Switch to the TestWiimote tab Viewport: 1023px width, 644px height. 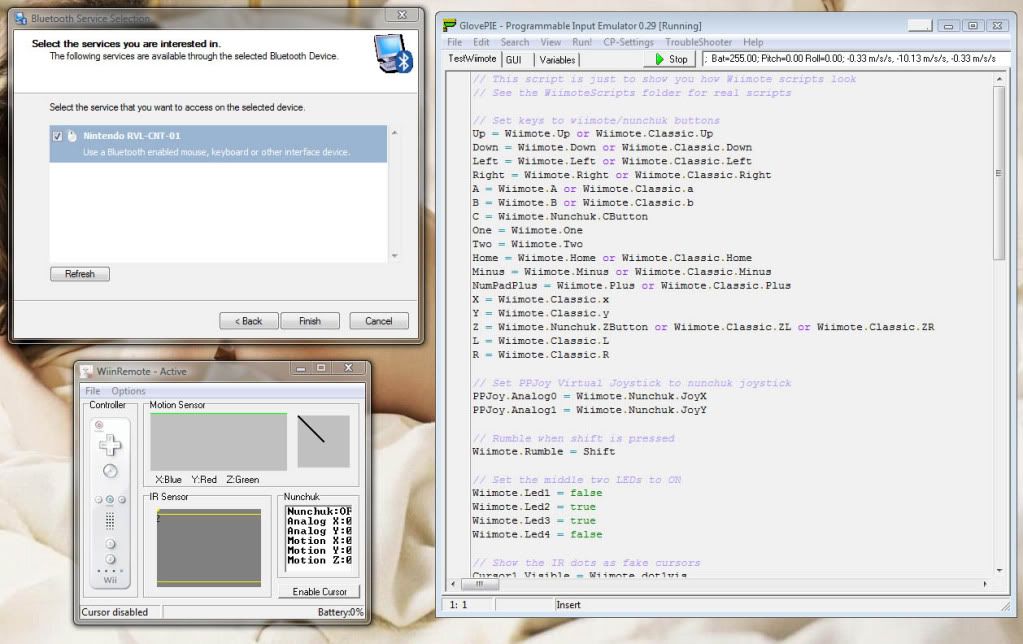[x=472, y=59]
